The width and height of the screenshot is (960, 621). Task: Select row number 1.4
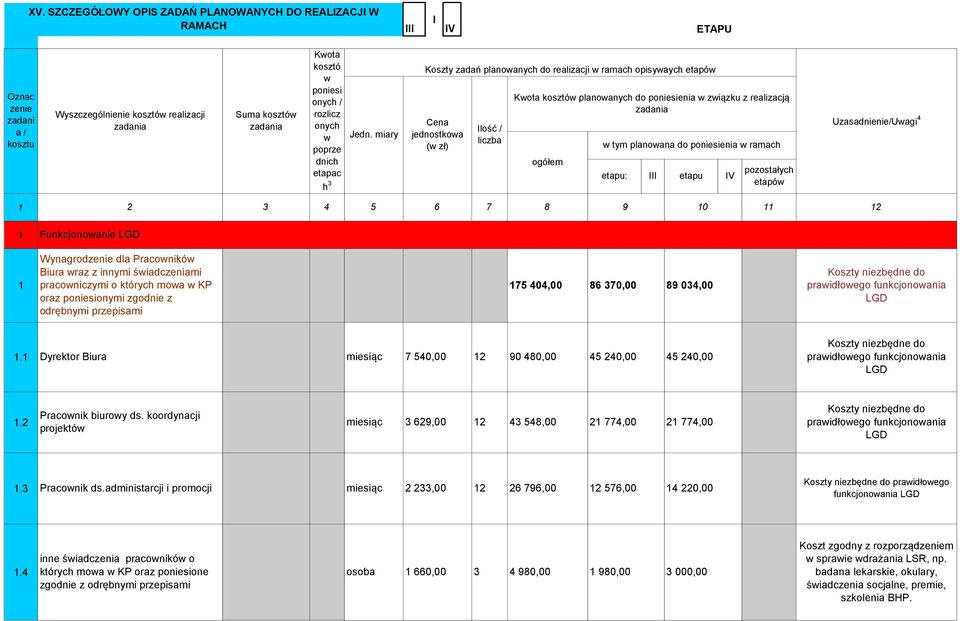21,572
